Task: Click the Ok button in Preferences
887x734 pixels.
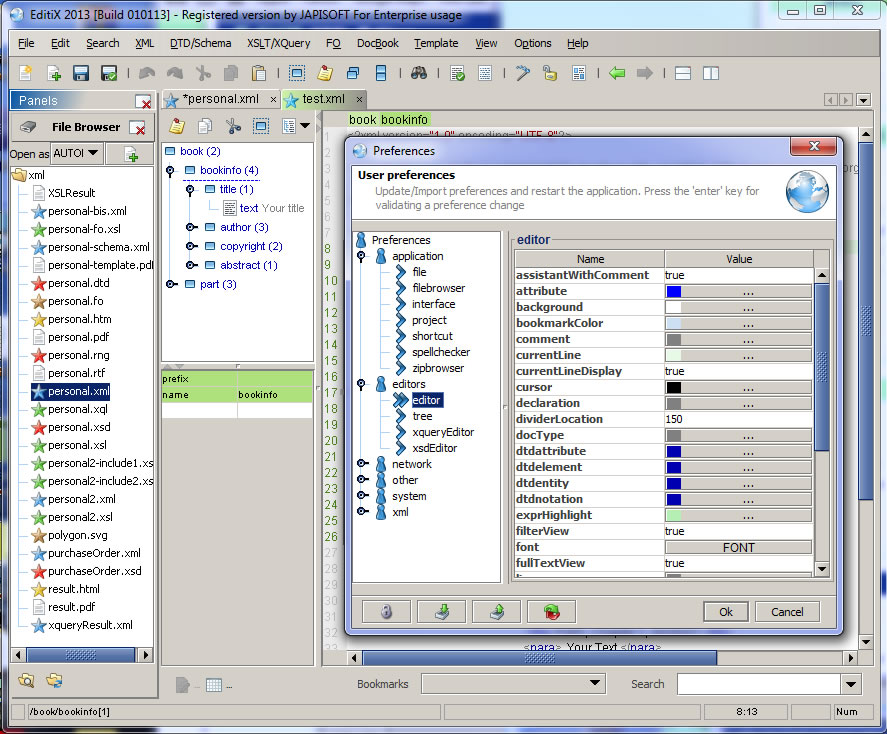Action: (x=725, y=611)
